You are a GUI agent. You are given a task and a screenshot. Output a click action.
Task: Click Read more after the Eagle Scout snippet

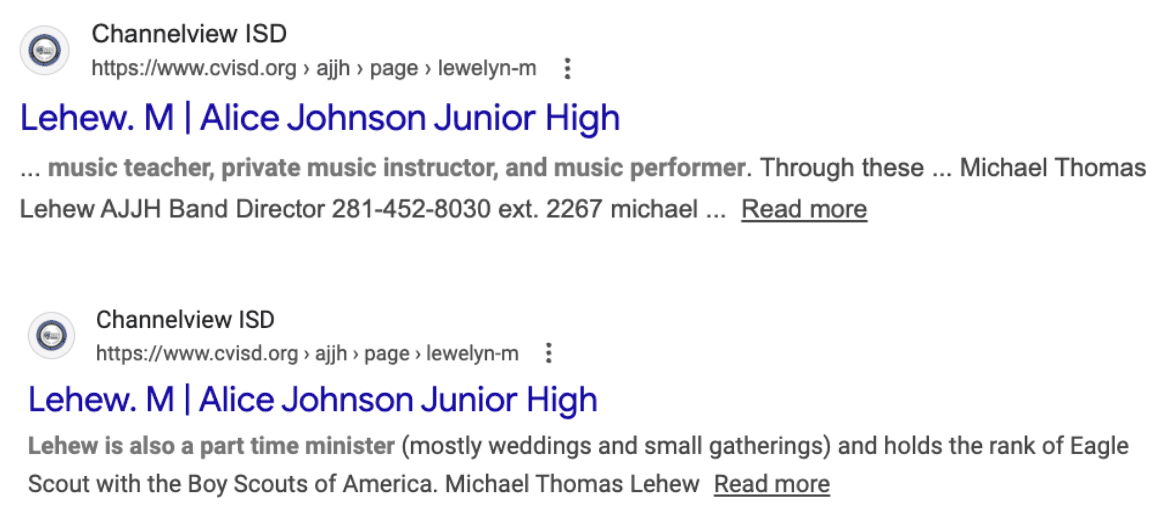(771, 485)
